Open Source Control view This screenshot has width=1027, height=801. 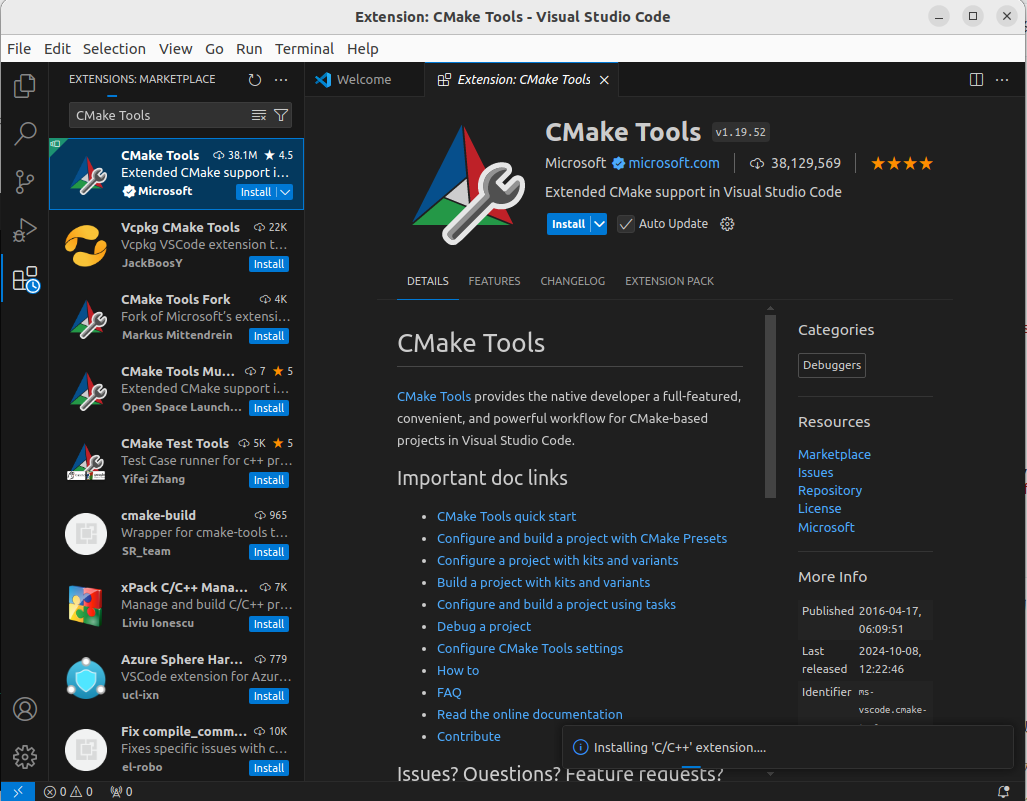point(25,181)
